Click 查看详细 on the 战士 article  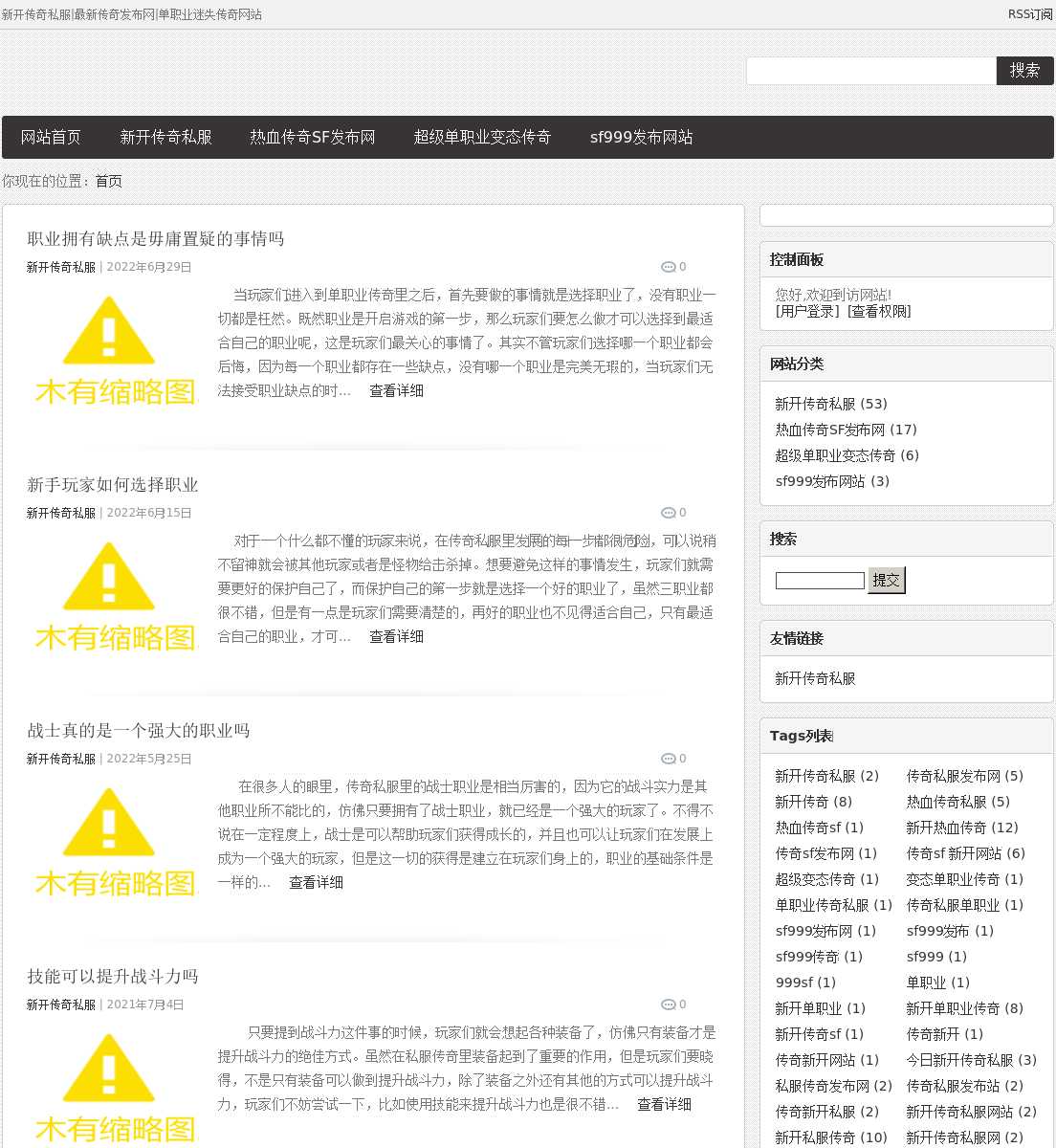[316, 882]
